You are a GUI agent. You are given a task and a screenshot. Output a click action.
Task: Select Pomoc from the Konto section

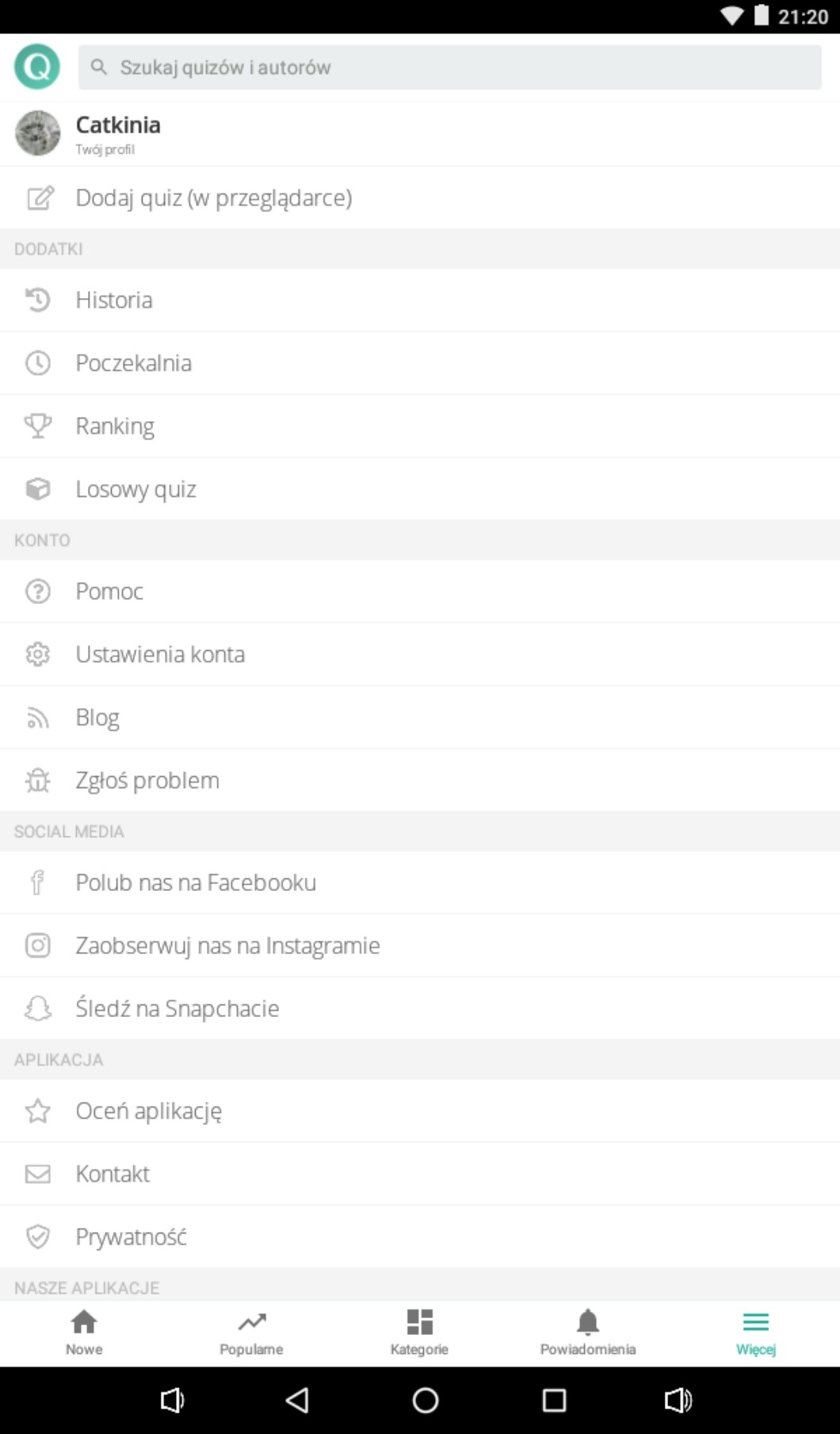pyautogui.click(x=109, y=591)
